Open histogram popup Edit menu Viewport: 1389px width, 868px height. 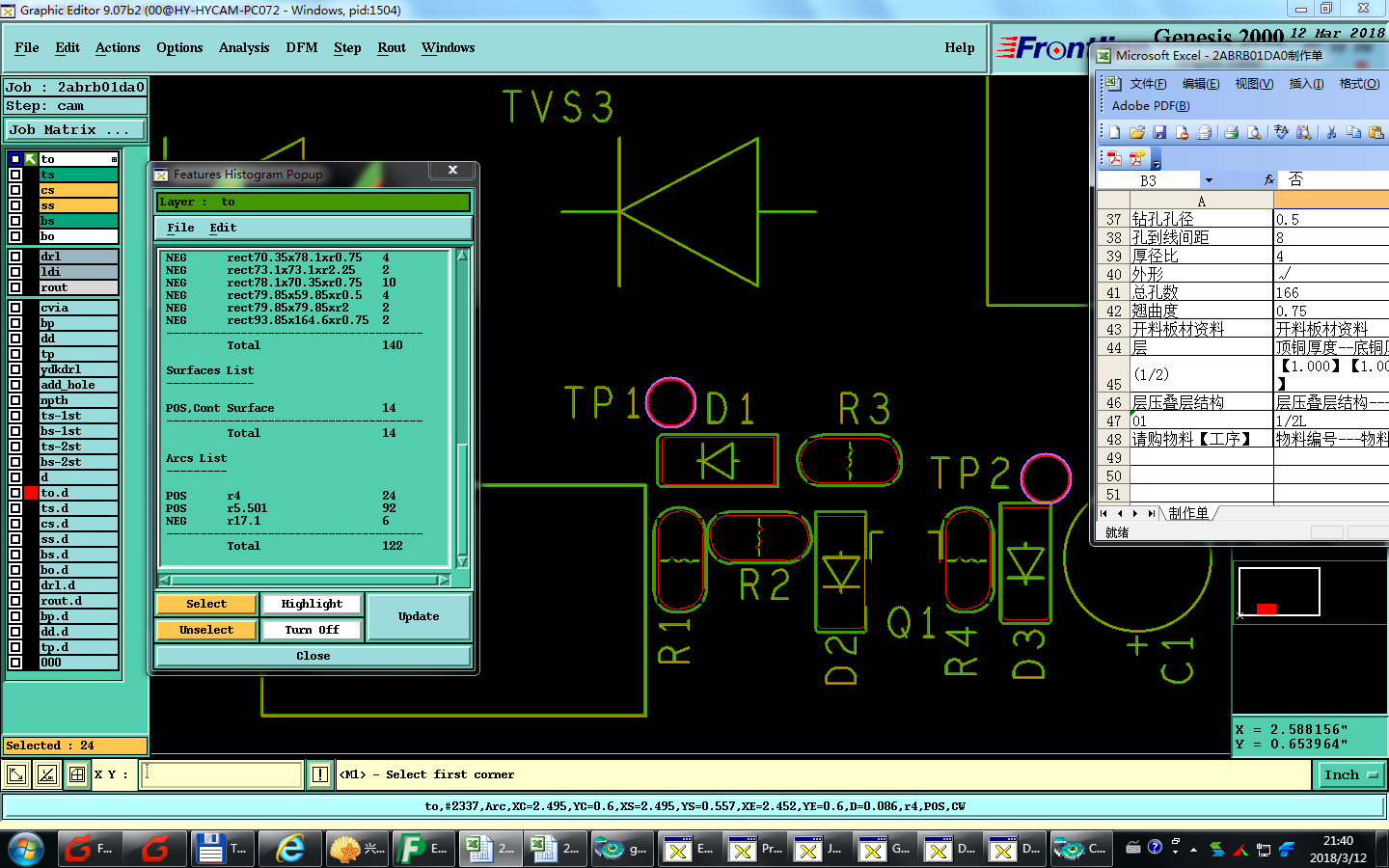click(x=223, y=228)
